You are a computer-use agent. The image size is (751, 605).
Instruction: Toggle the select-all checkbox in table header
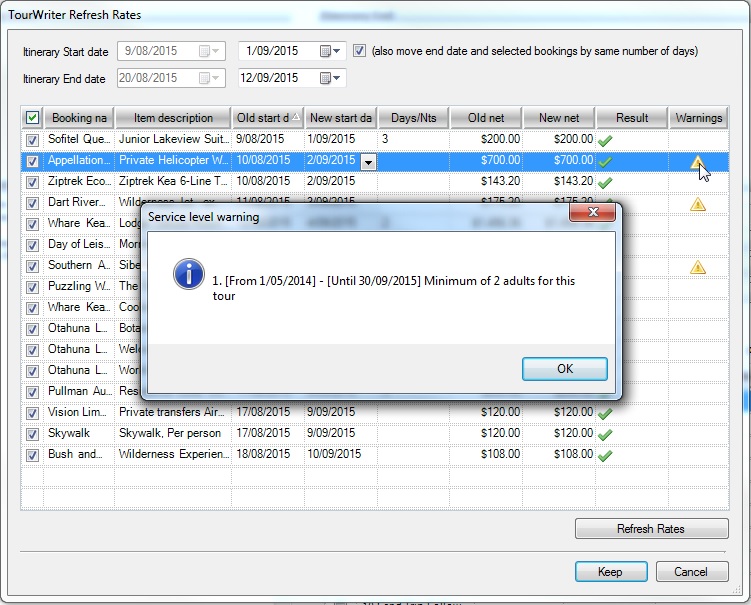tap(33, 118)
